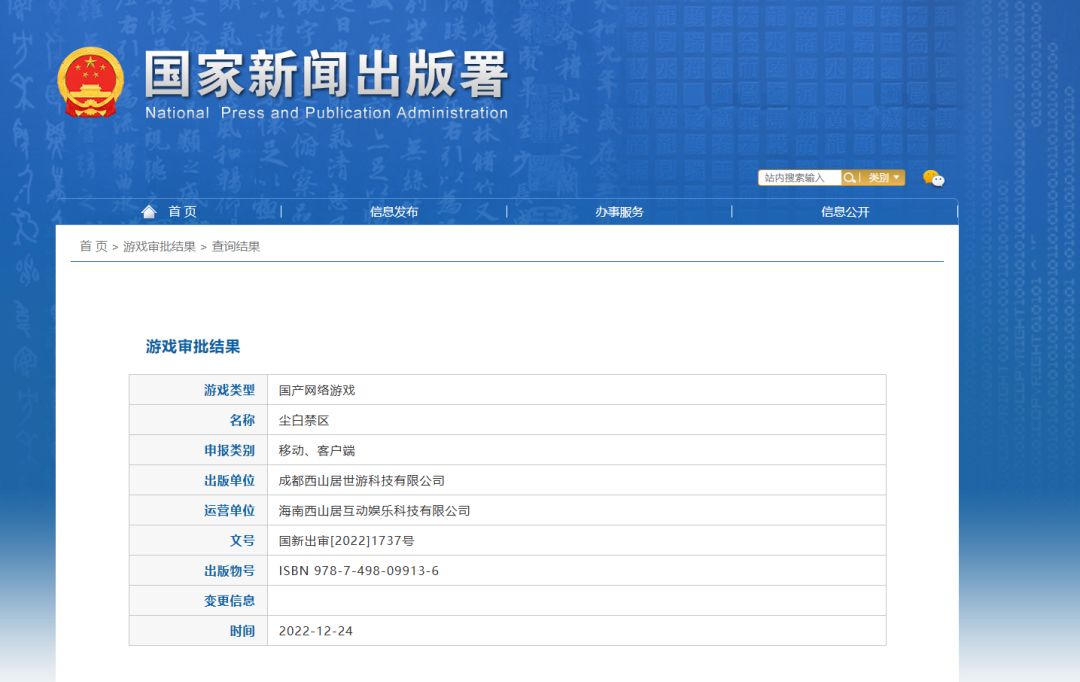Click the game name 尘白禁区
The width and height of the screenshot is (1080, 682).
(x=304, y=420)
